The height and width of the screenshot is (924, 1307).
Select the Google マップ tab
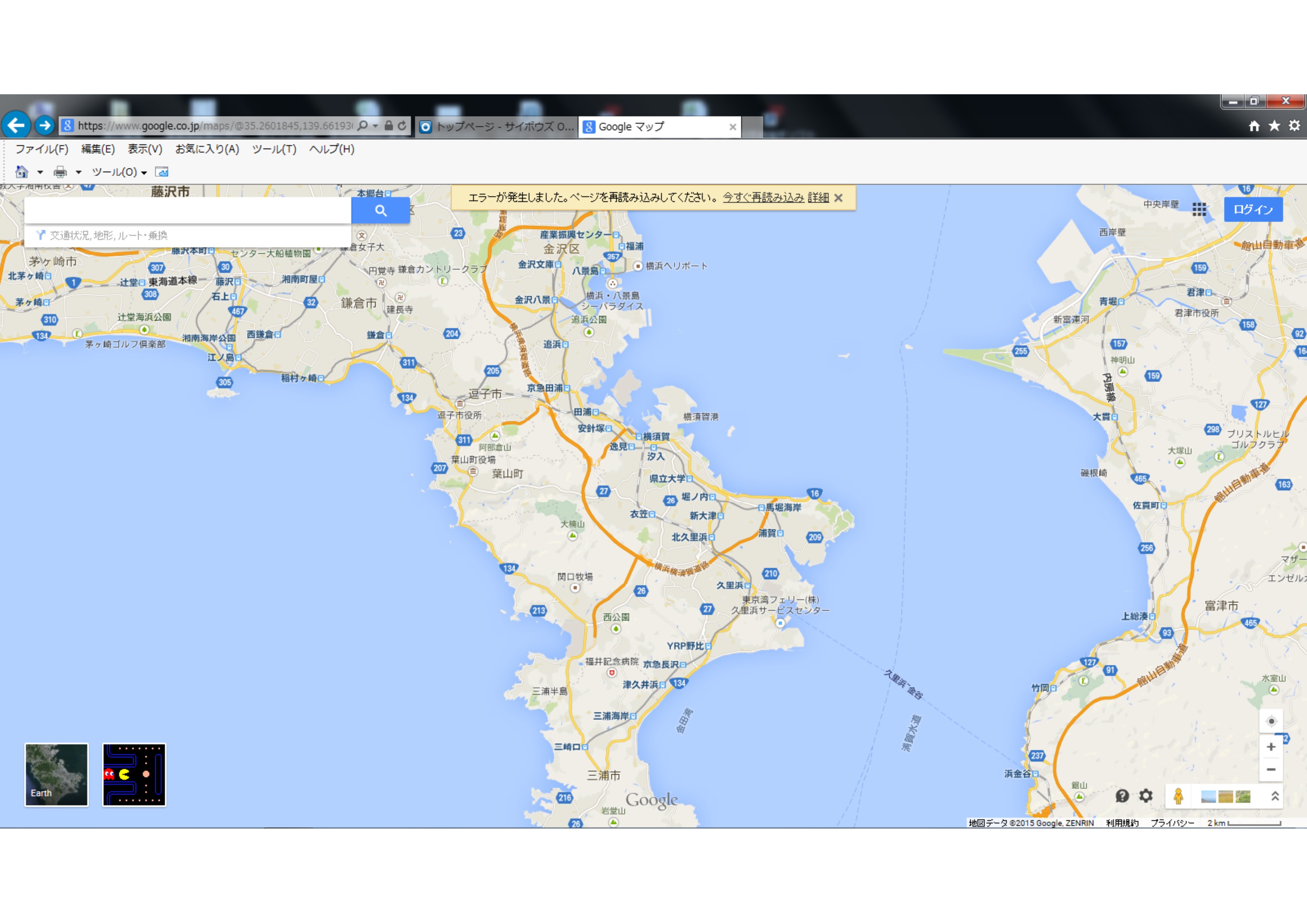coord(660,126)
